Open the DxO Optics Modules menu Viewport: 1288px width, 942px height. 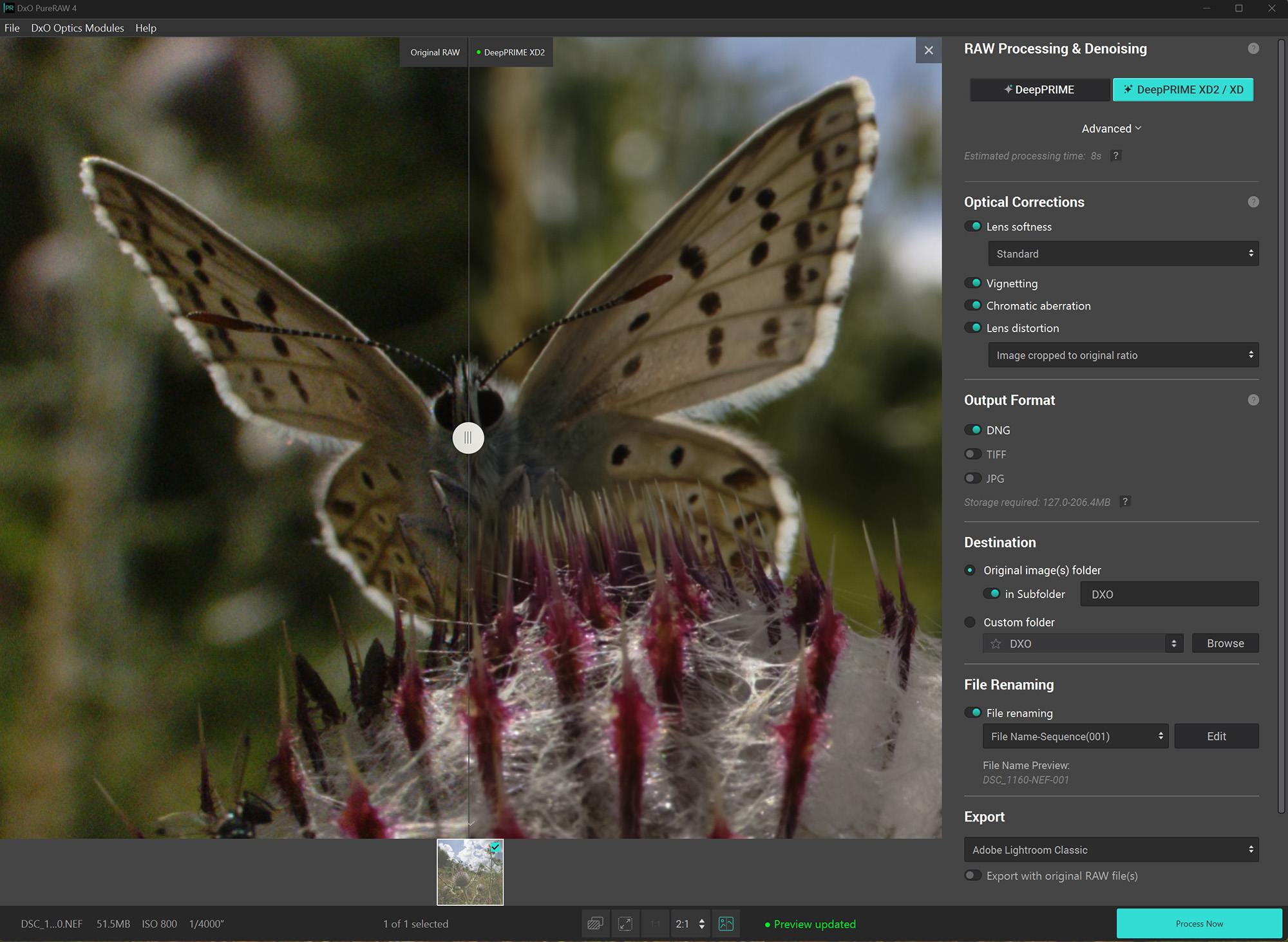[x=77, y=28]
